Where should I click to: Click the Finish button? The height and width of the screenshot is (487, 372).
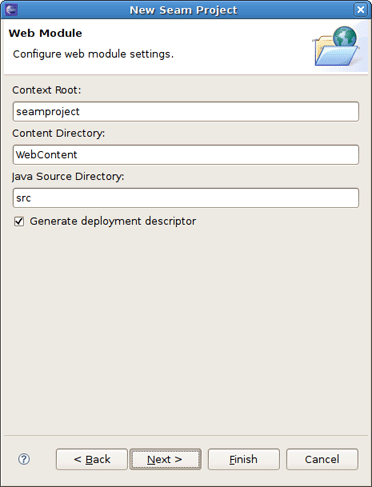(x=244, y=459)
